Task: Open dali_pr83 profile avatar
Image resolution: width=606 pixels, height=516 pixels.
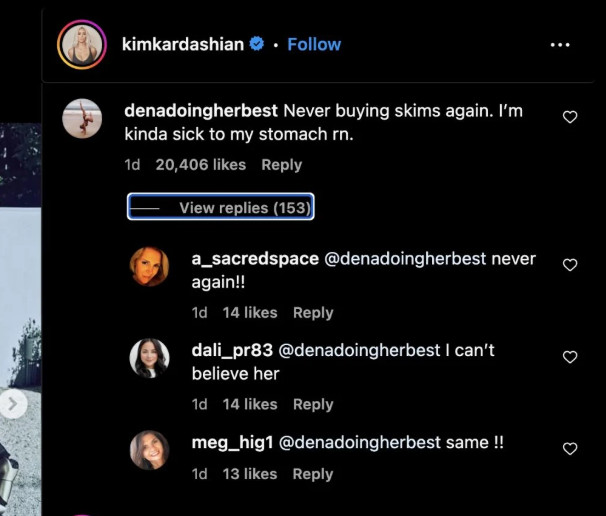Action: 150,358
